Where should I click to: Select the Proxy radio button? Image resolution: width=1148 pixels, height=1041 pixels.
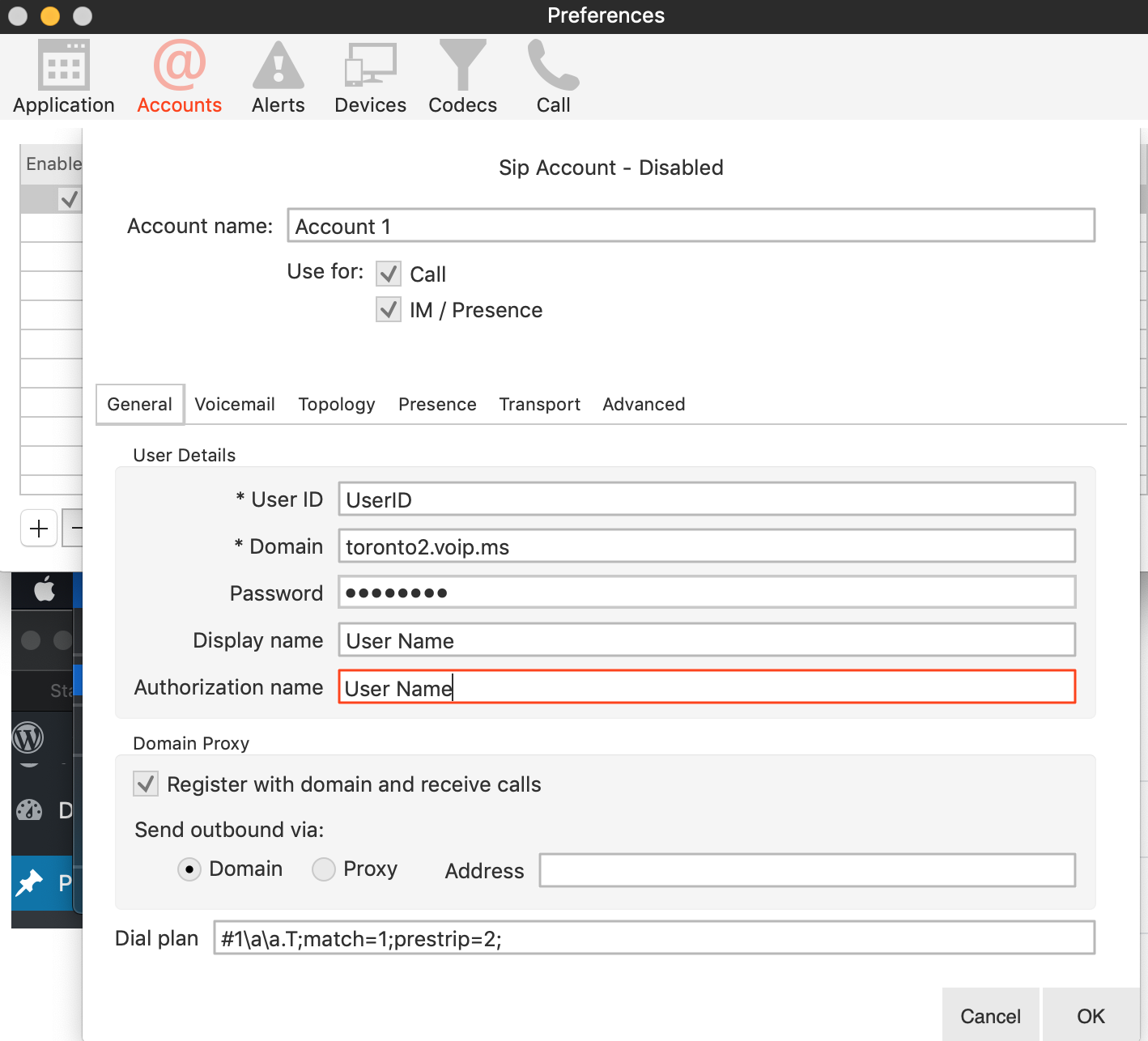coord(323,869)
